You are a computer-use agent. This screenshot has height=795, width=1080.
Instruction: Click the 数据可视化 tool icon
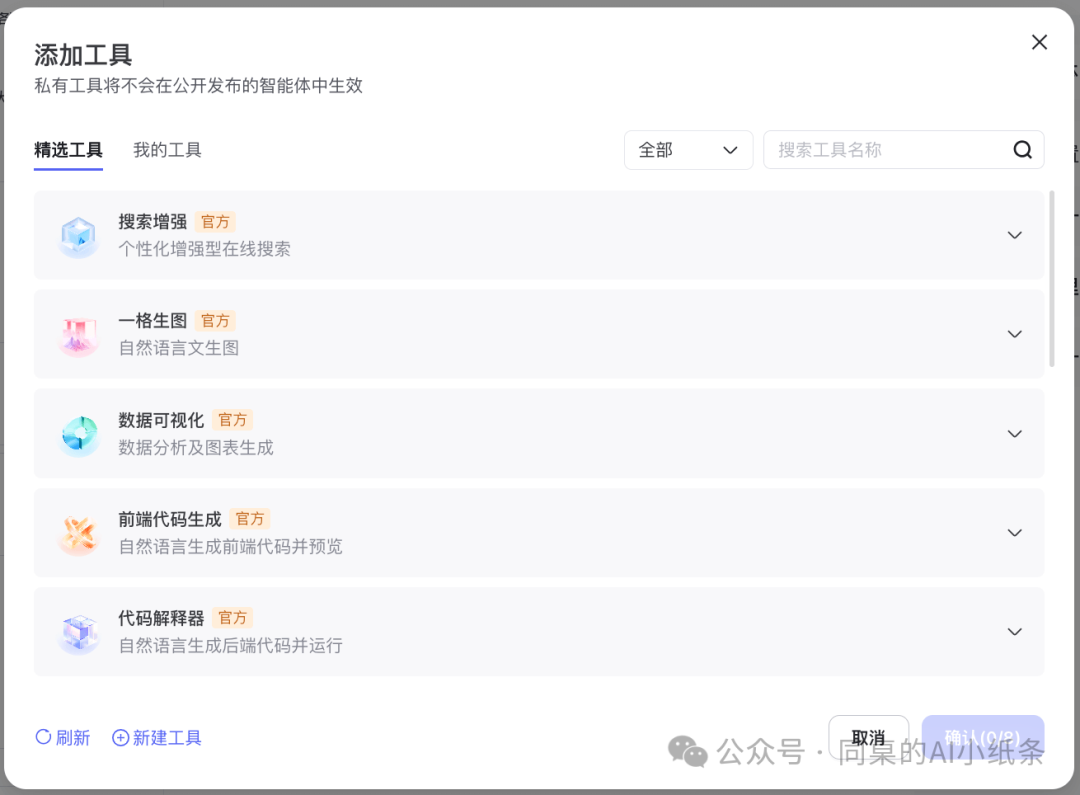tap(79, 433)
